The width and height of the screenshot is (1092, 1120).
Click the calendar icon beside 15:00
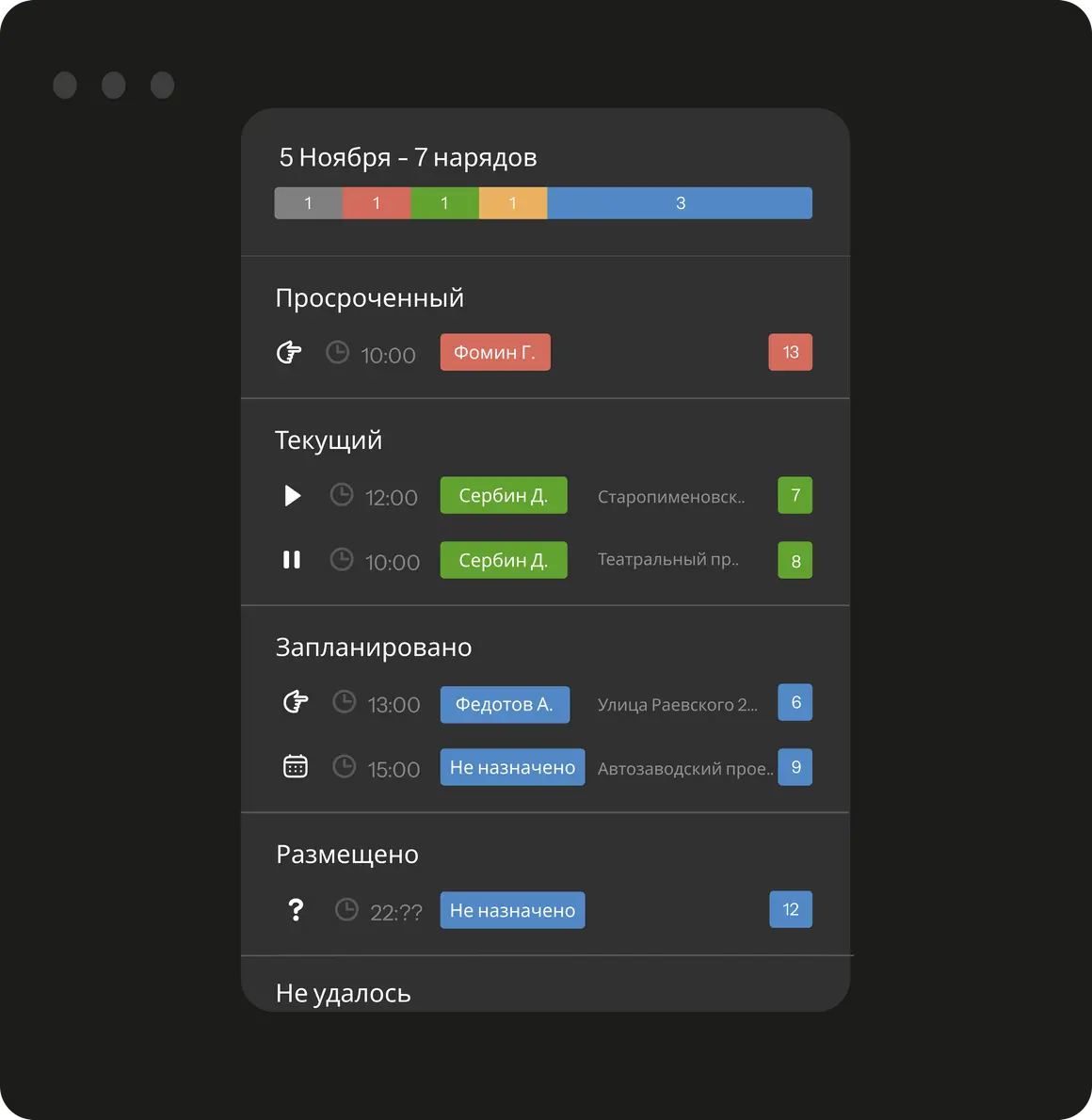(296, 766)
